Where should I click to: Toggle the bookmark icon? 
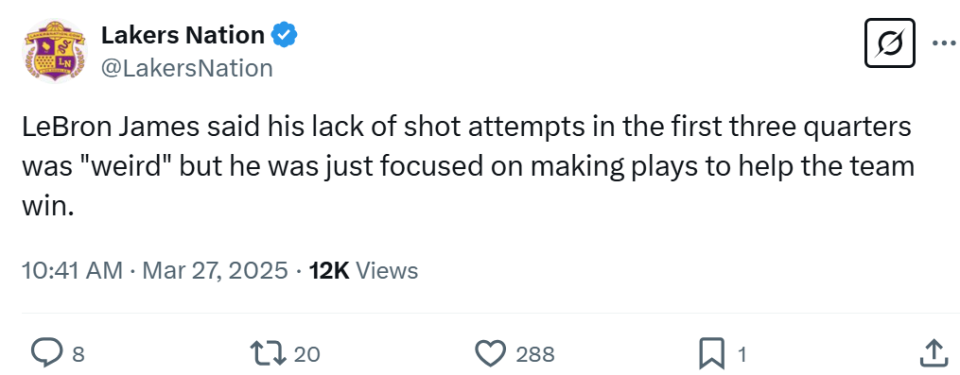tap(713, 354)
